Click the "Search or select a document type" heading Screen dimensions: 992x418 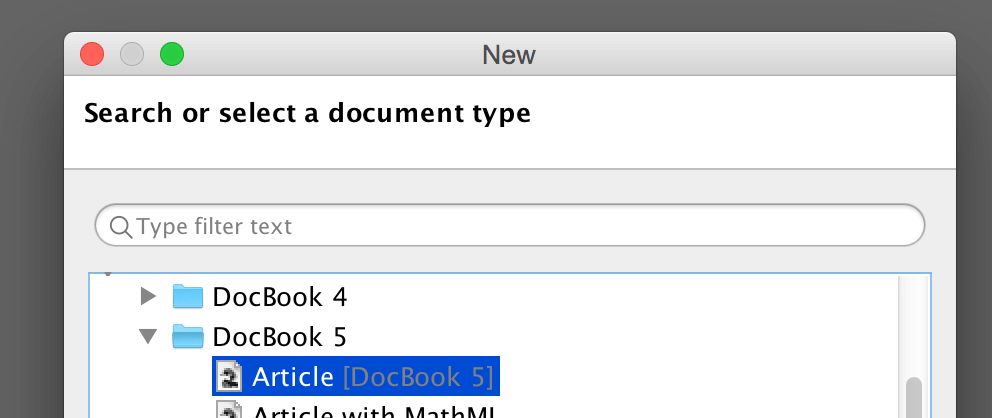coord(307,113)
